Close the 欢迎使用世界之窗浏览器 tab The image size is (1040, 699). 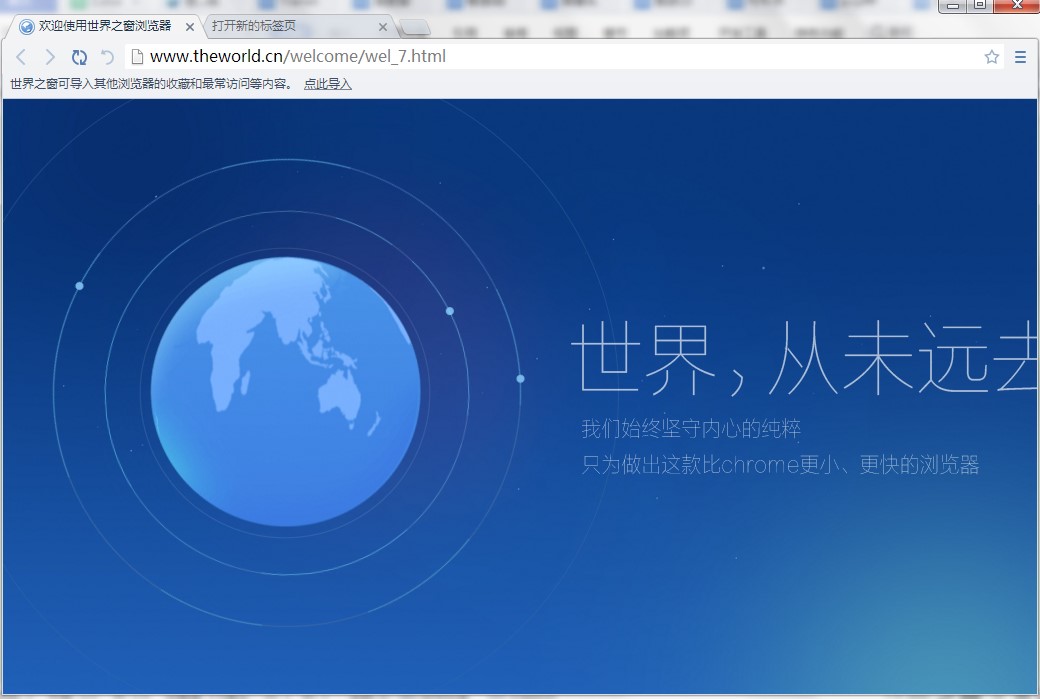pyautogui.click(x=190, y=27)
